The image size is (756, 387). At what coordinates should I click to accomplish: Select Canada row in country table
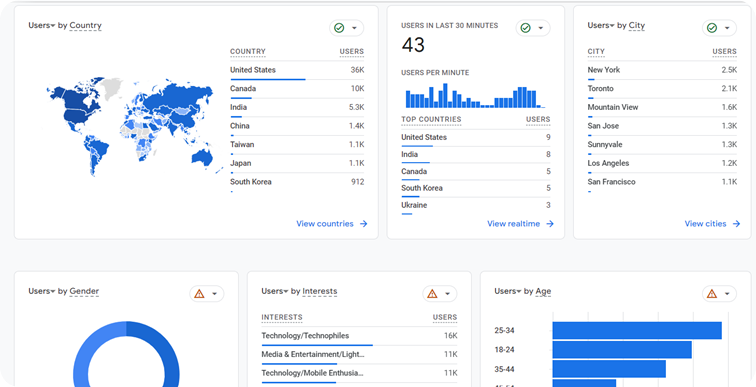click(x=297, y=89)
